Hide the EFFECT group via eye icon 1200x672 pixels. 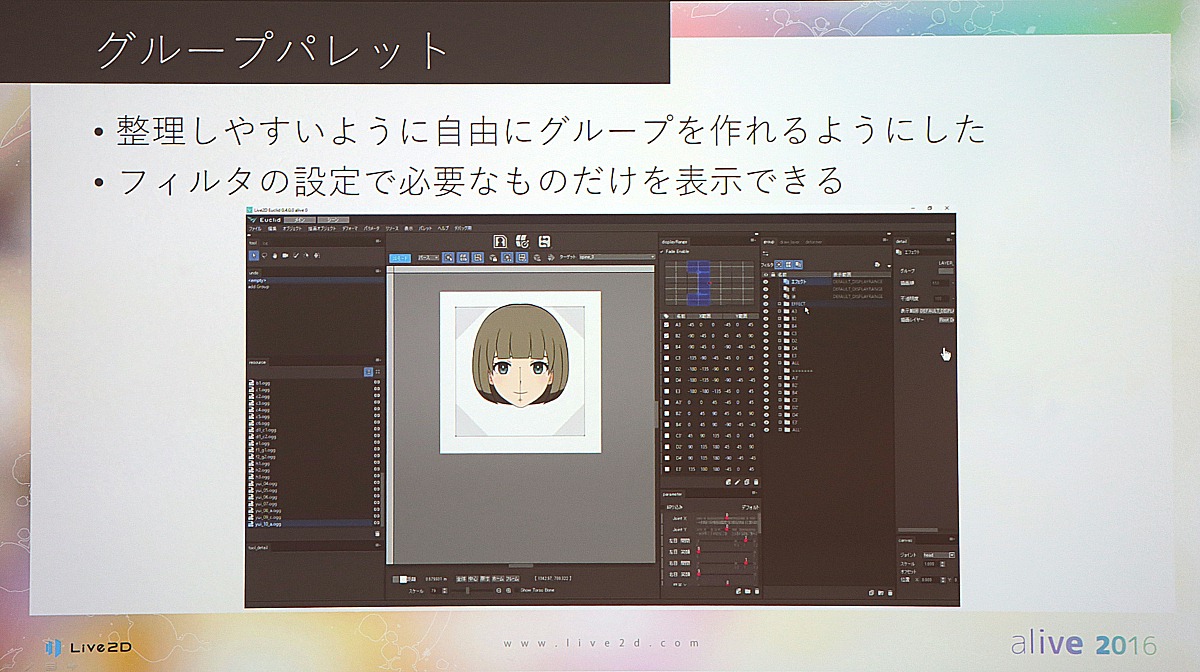tap(767, 303)
